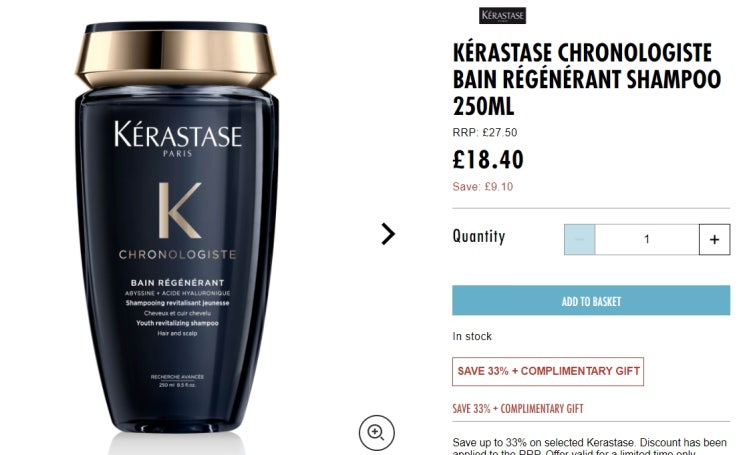The height and width of the screenshot is (455, 743).
Task: Decrease quantity with the minus button
Action: (x=580, y=239)
